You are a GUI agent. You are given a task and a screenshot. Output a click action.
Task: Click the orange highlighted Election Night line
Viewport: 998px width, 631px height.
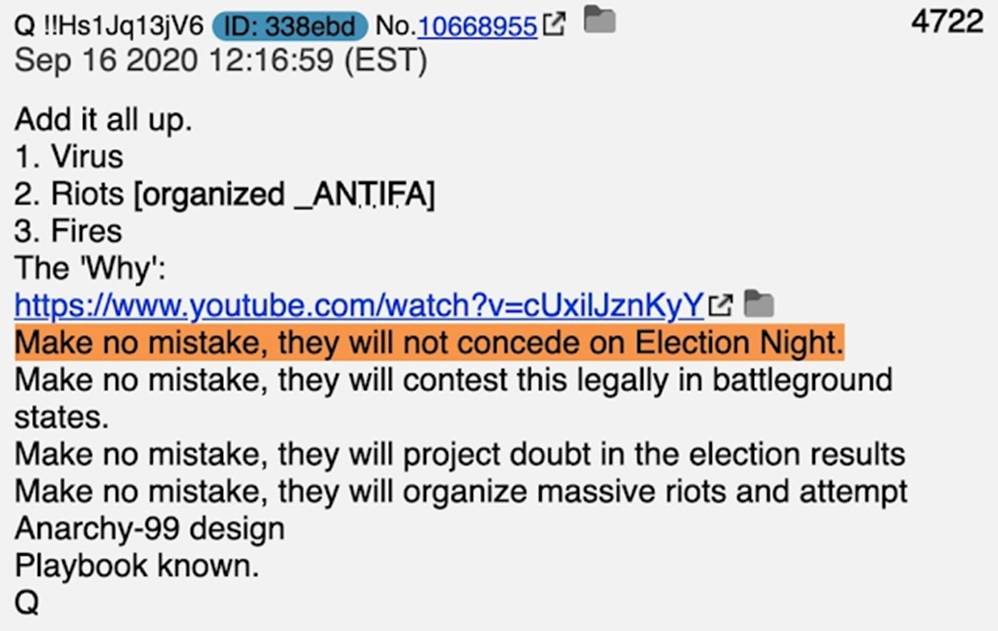coord(429,343)
